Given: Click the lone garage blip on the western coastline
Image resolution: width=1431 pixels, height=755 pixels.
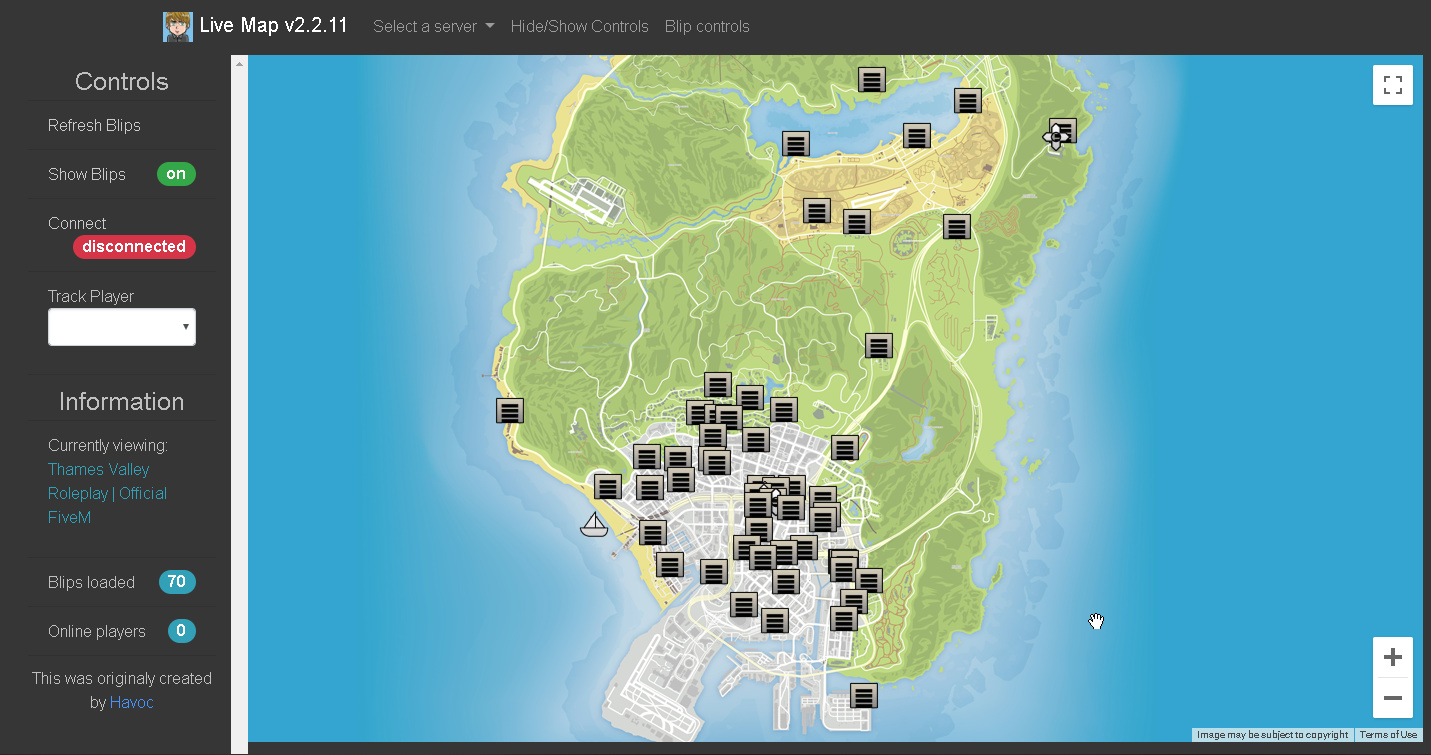Looking at the screenshot, I should 509,410.
